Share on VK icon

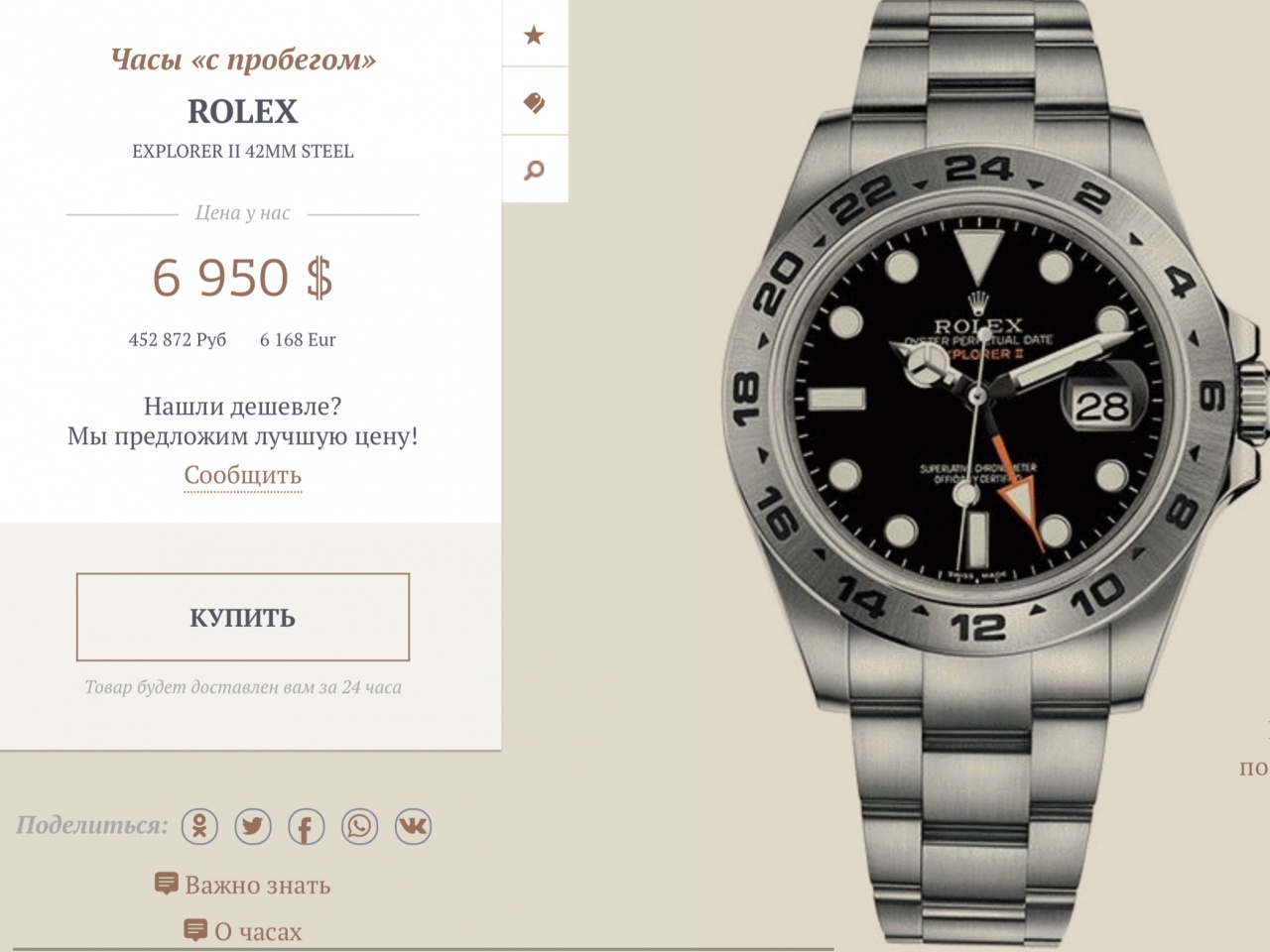(413, 826)
